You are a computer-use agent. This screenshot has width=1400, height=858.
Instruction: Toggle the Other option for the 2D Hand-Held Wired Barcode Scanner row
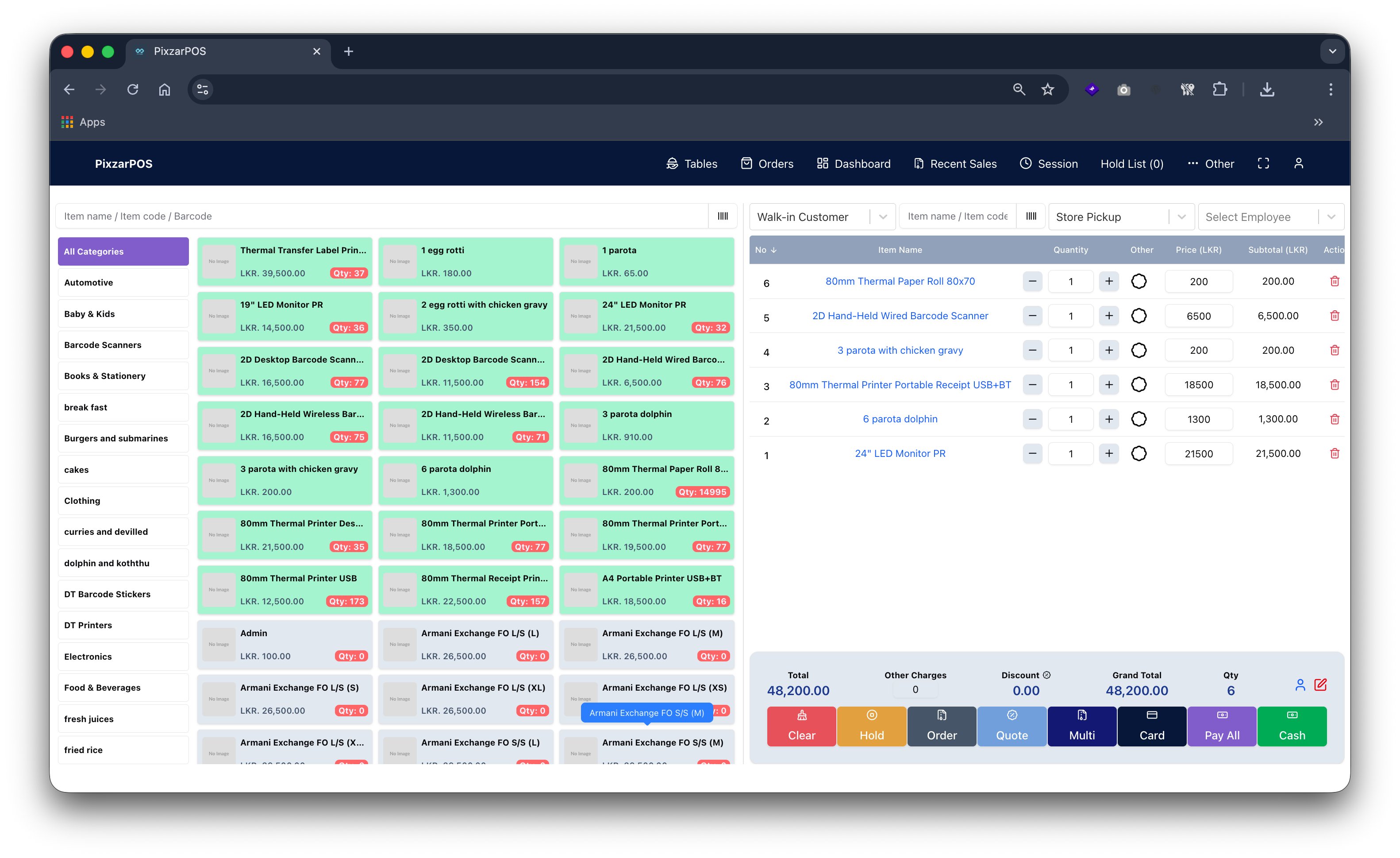coord(1138,316)
